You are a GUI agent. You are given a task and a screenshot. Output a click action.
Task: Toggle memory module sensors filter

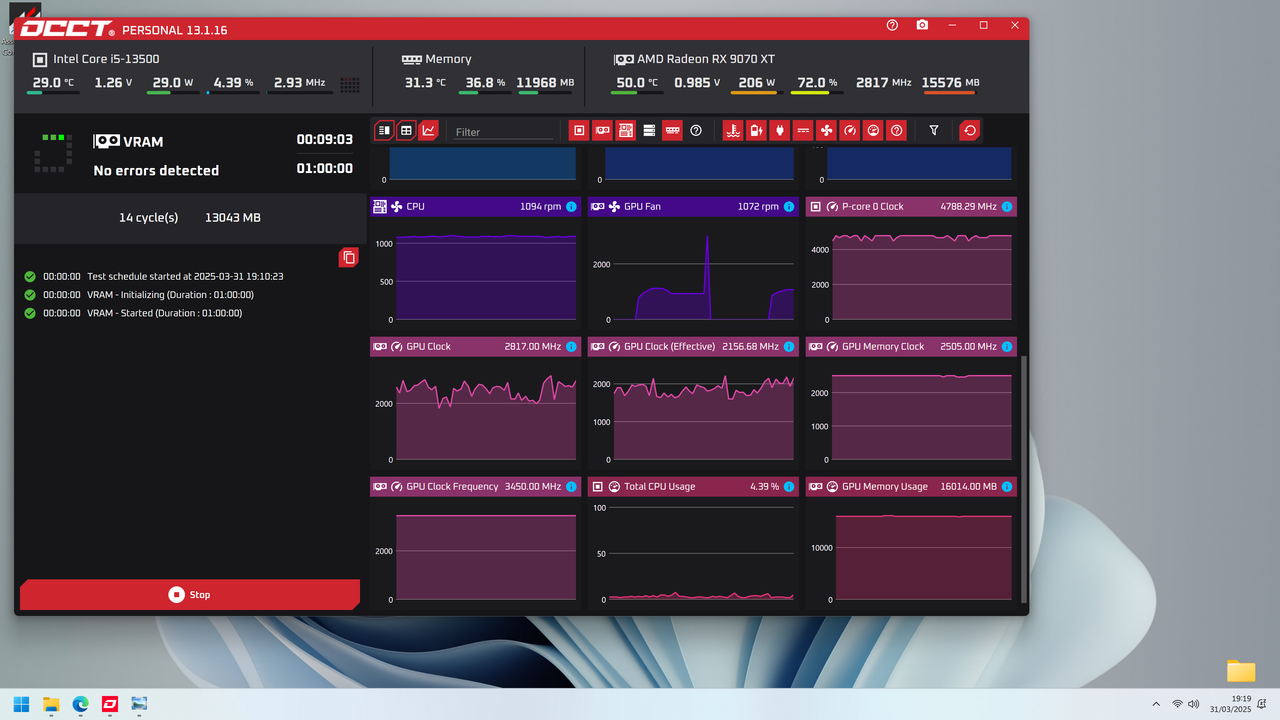[x=672, y=130]
